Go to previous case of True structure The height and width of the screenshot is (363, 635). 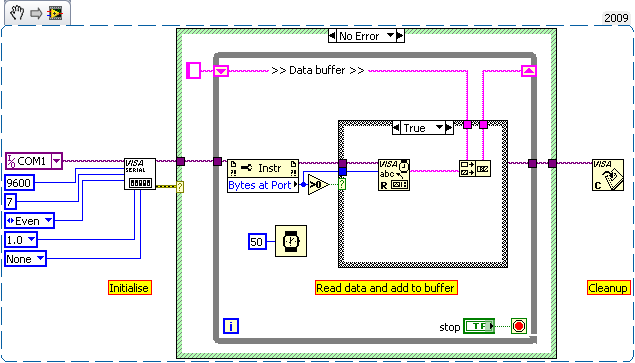396,128
